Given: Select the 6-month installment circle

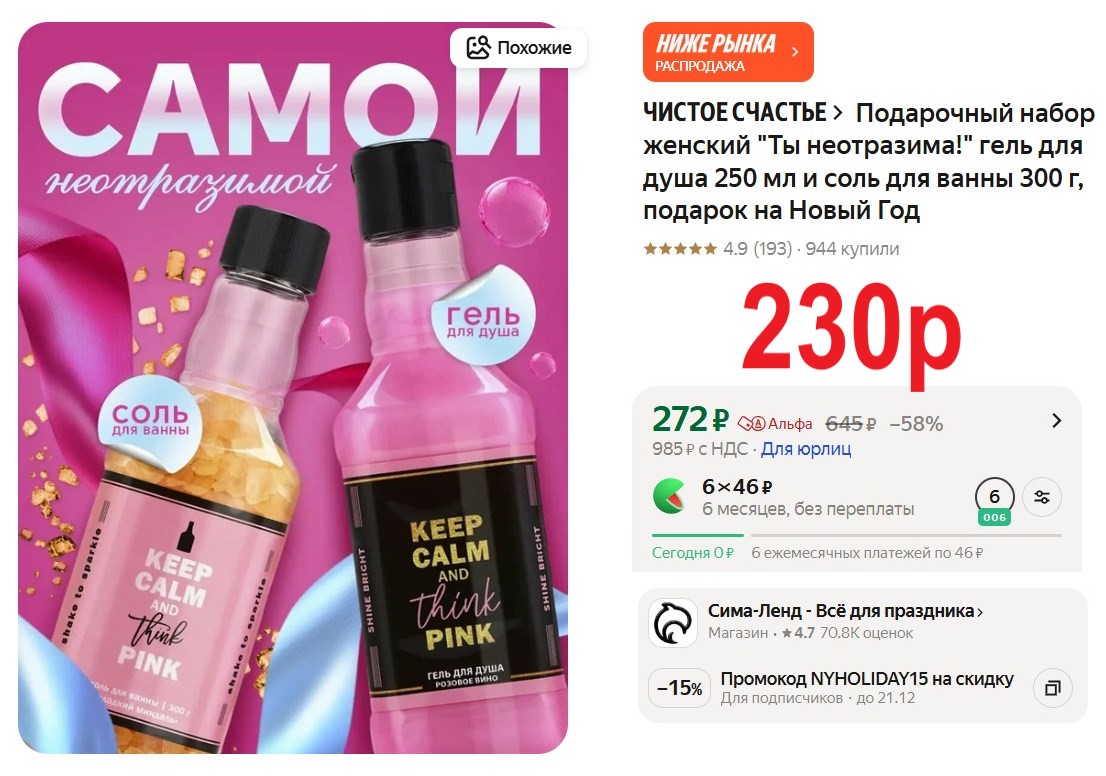Looking at the screenshot, I should coord(995,500).
